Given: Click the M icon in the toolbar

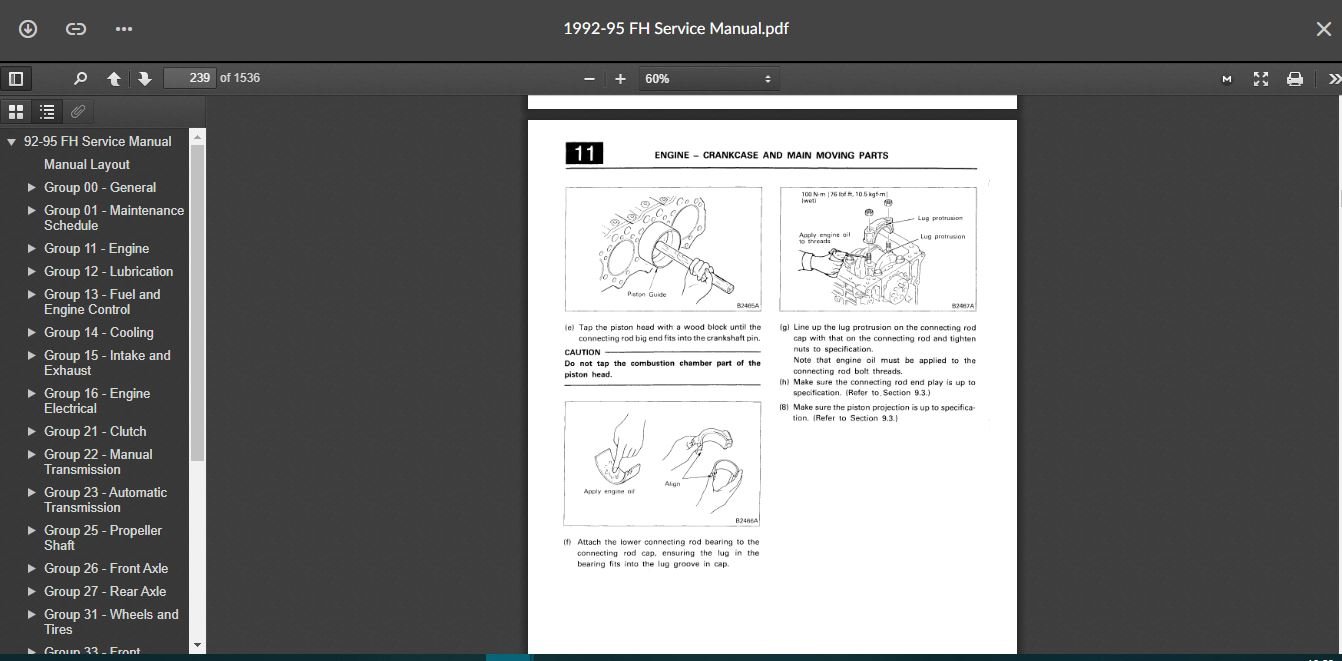Looking at the screenshot, I should pos(1227,79).
